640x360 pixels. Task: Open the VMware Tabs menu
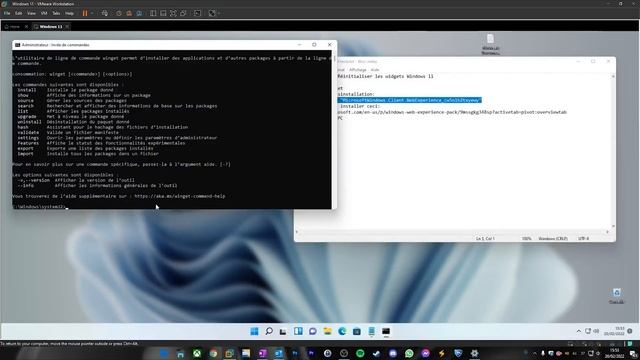[x=56, y=13]
